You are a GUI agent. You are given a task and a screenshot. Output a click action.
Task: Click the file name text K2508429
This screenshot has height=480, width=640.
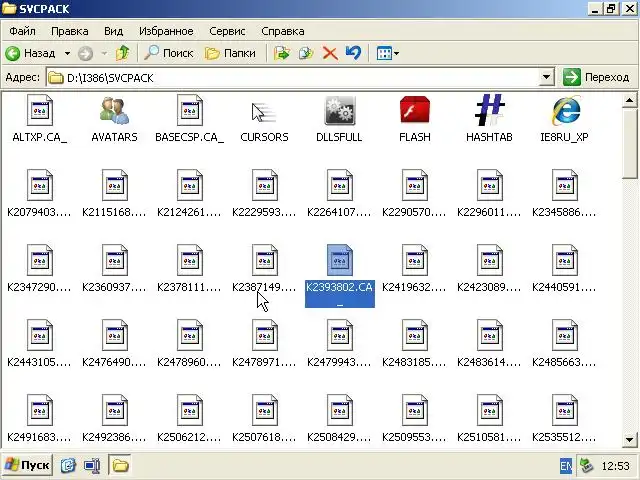(x=339, y=438)
